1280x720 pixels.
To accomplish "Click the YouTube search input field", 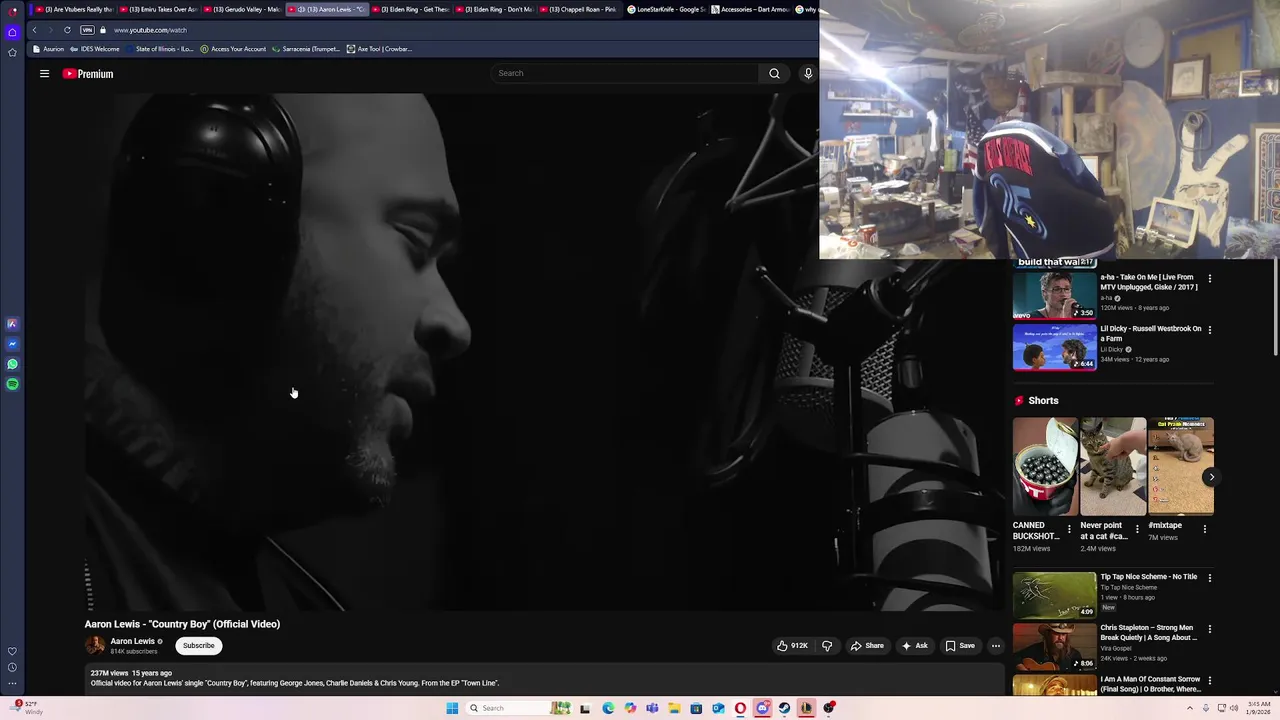I will point(625,73).
